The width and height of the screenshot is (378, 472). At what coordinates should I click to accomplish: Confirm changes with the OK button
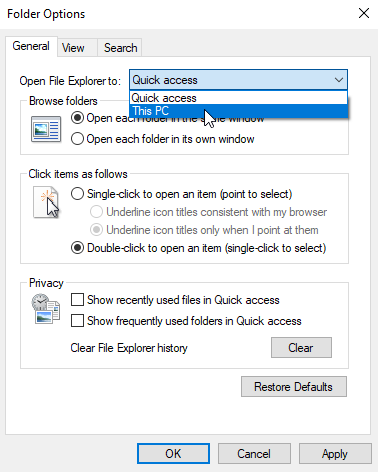click(173, 454)
